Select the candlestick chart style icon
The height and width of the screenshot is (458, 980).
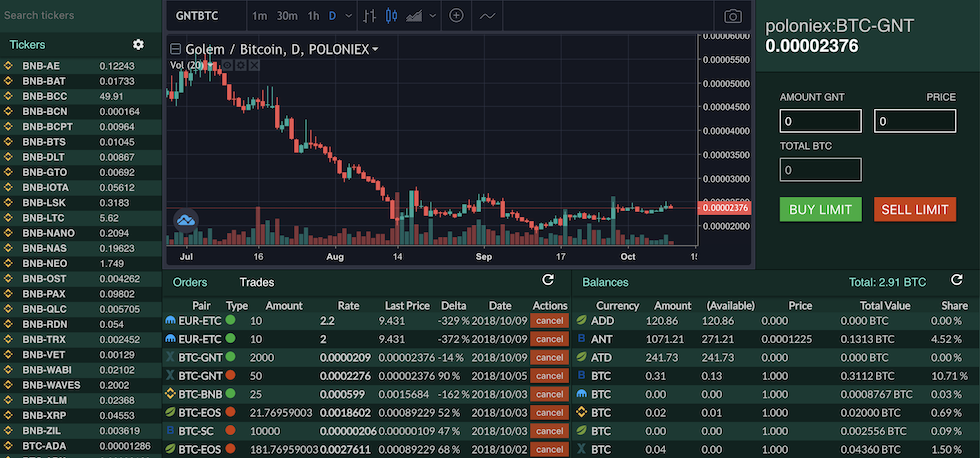click(x=391, y=16)
